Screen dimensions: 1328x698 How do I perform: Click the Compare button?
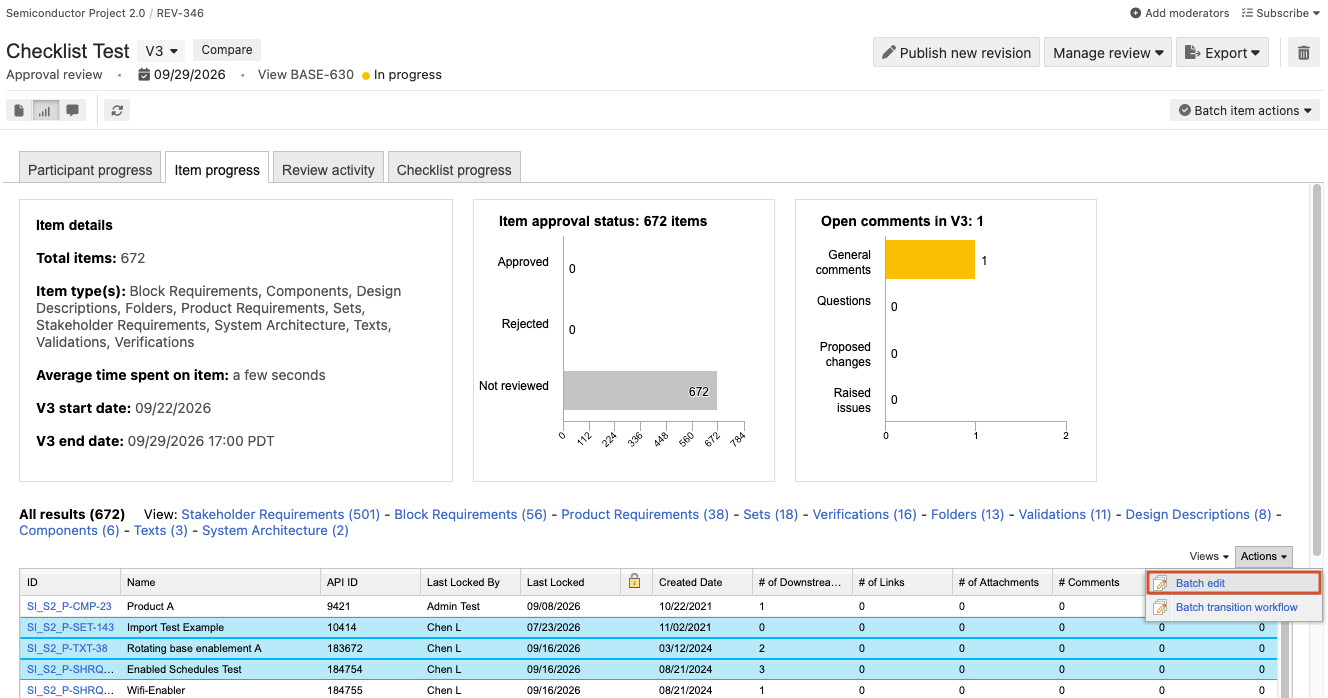click(x=227, y=50)
